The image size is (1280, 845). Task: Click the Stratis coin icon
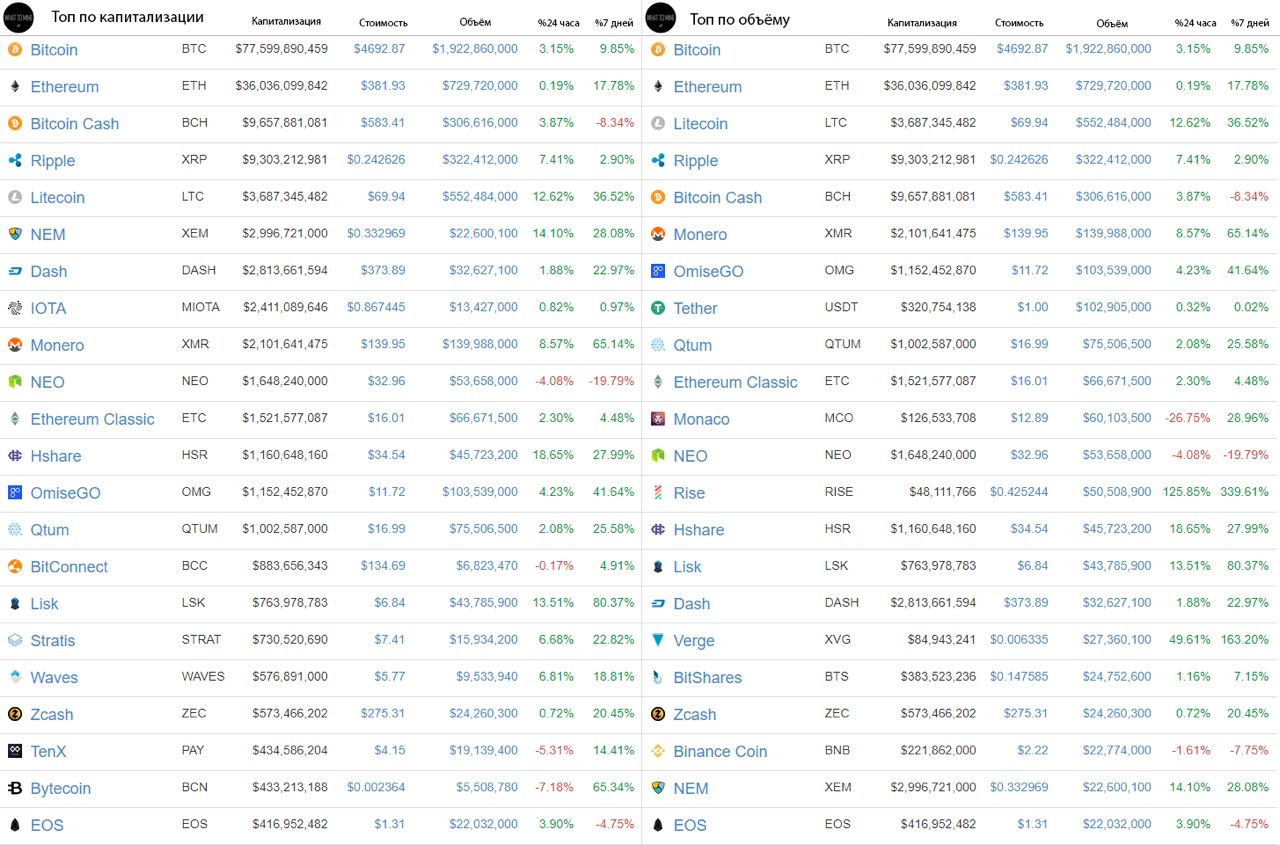(x=15, y=640)
